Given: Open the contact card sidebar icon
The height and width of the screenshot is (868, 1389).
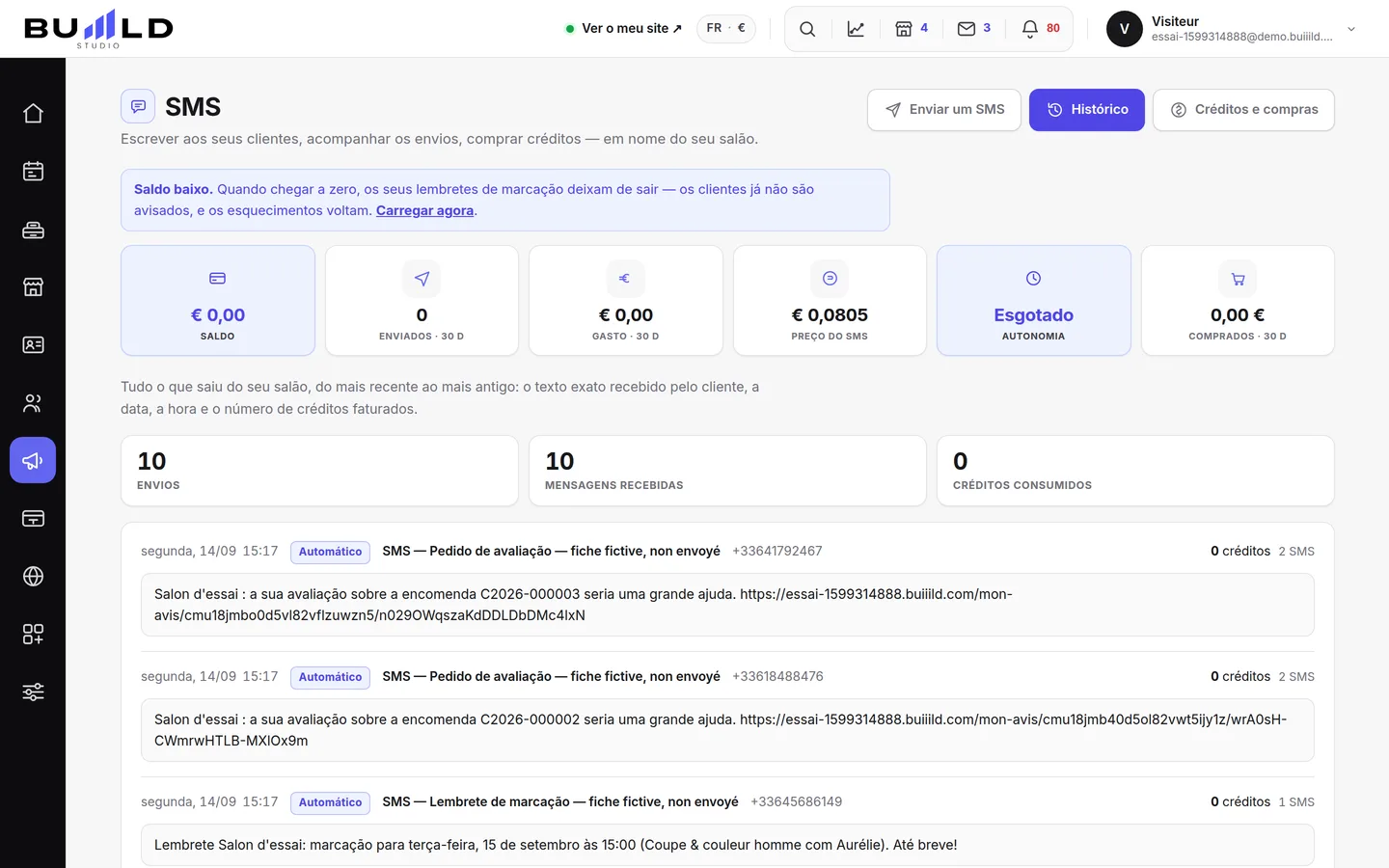Looking at the screenshot, I should [x=33, y=345].
